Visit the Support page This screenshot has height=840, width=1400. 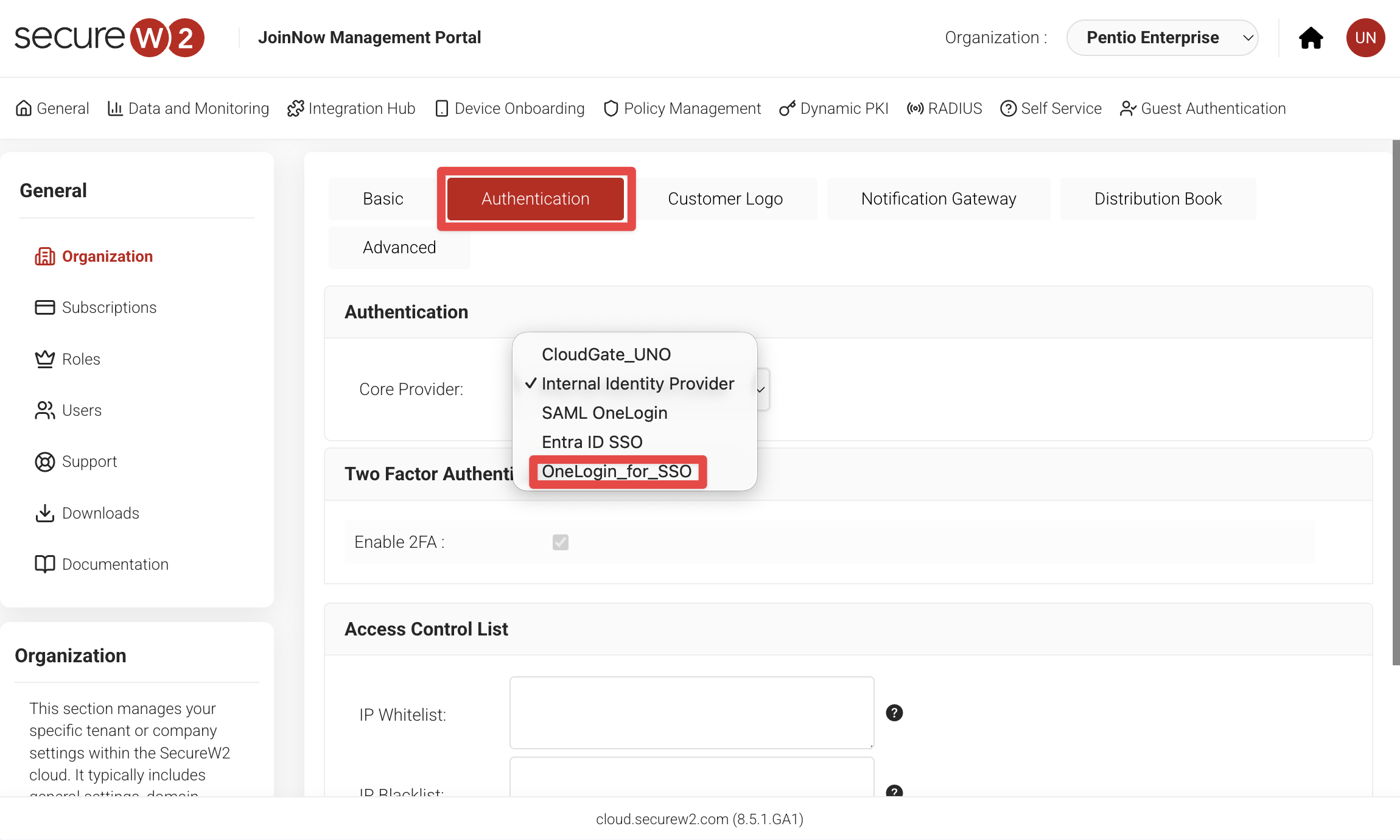(89, 462)
